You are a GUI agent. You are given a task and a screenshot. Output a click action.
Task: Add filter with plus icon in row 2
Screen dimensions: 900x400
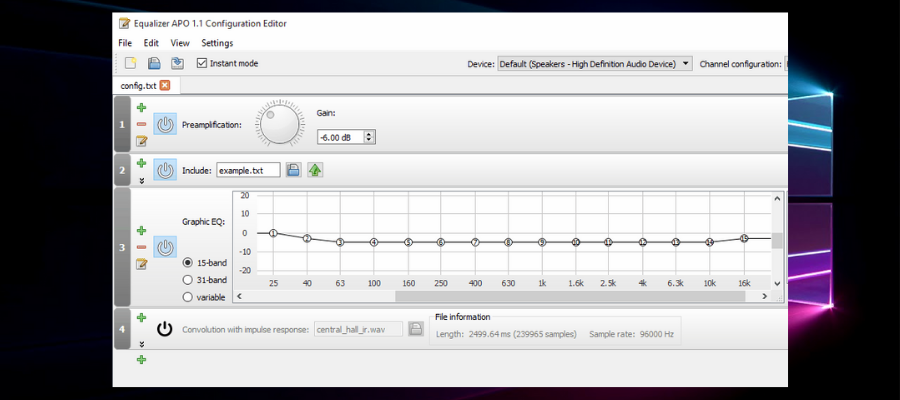[x=141, y=163]
